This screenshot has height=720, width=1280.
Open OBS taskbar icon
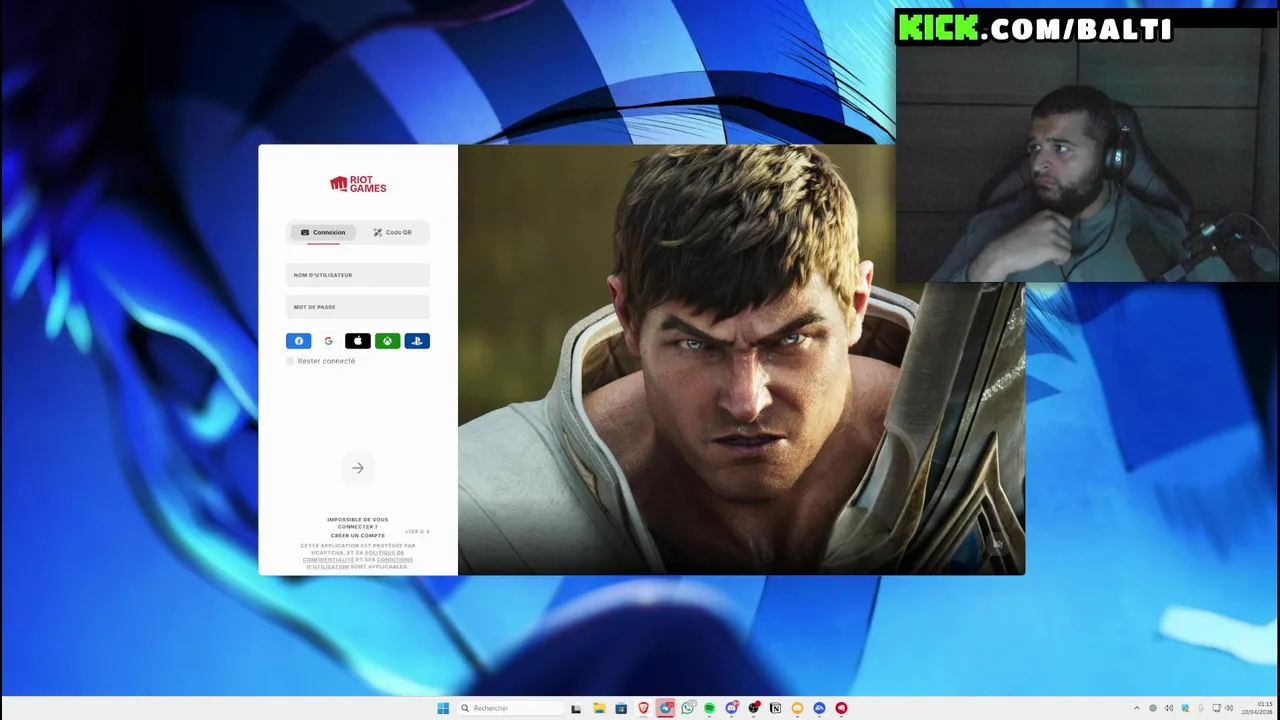[x=753, y=708]
